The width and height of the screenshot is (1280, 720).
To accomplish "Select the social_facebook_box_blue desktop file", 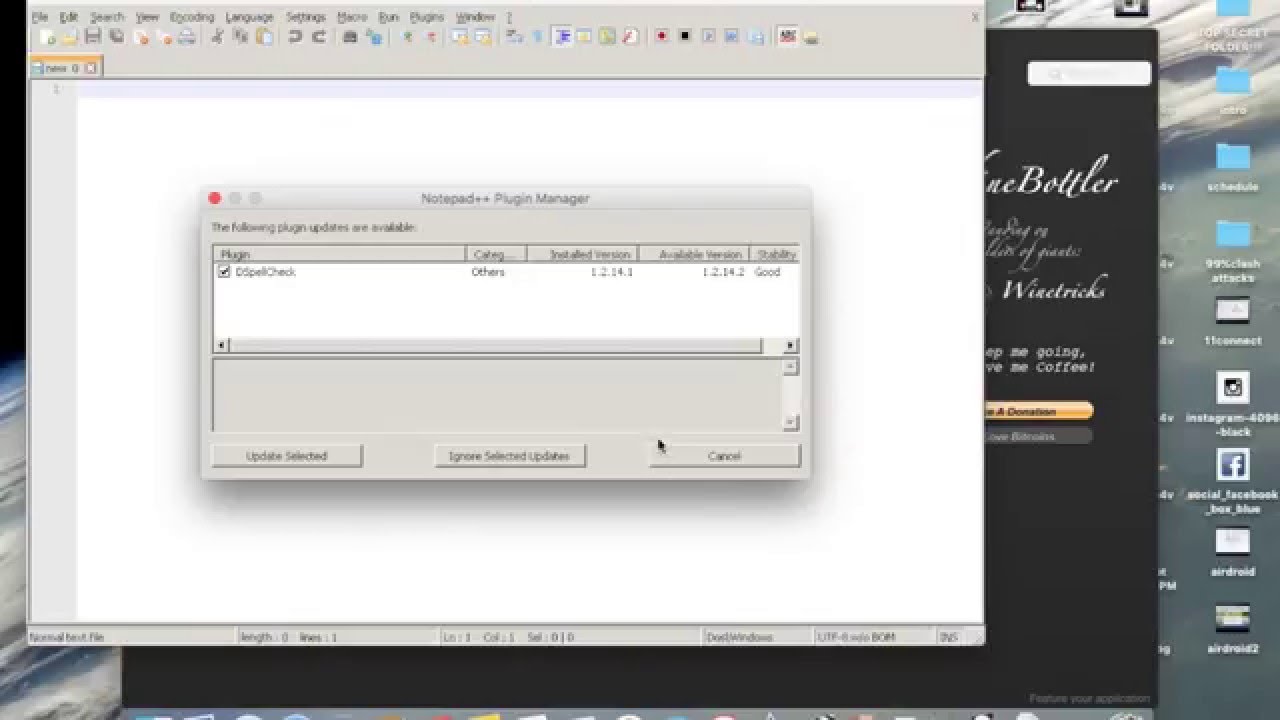I will point(1232,482).
